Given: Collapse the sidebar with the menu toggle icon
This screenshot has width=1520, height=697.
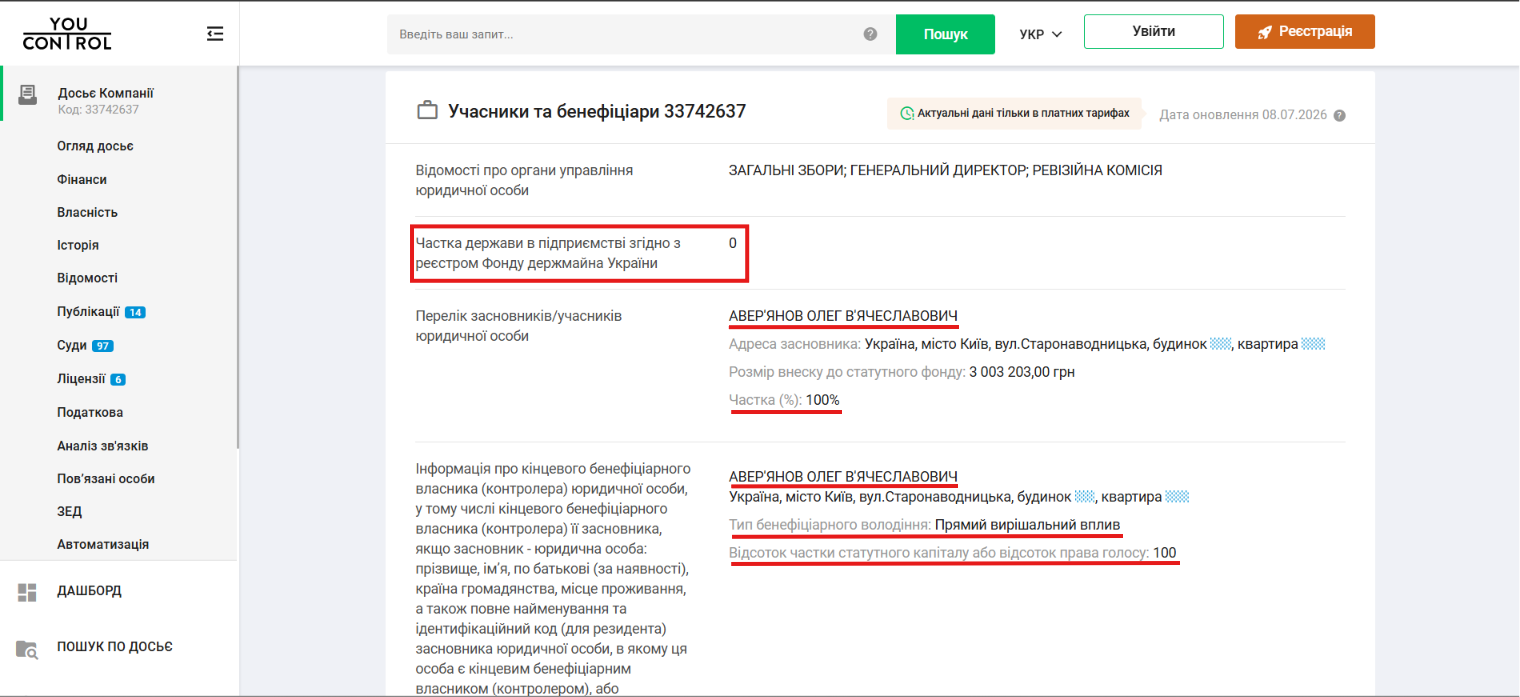Looking at the screenshot, I should coord(215,34).
